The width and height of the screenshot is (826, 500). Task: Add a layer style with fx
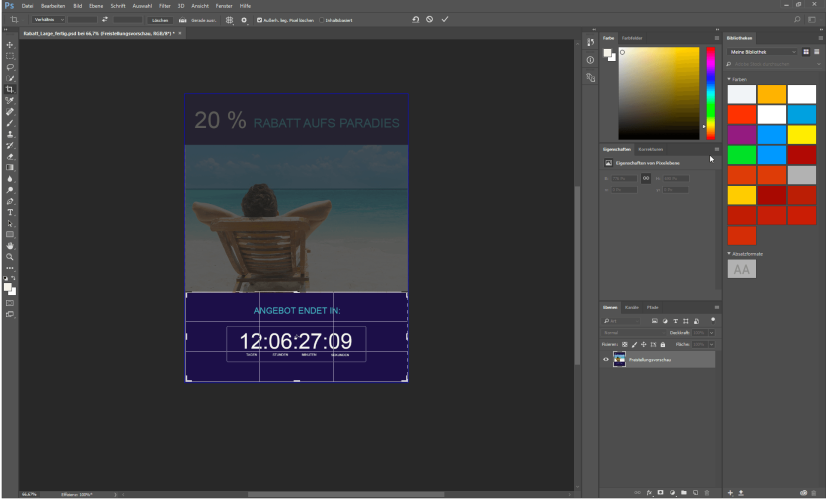[x=649, y=493]
